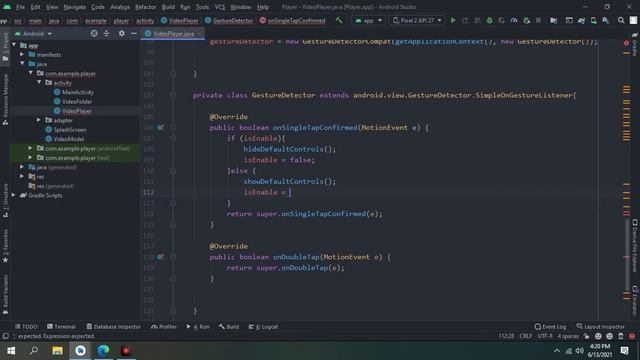640x360 pixels.
Task: Open MainActivity in the project tree
Action: click(x=78, y=92)
